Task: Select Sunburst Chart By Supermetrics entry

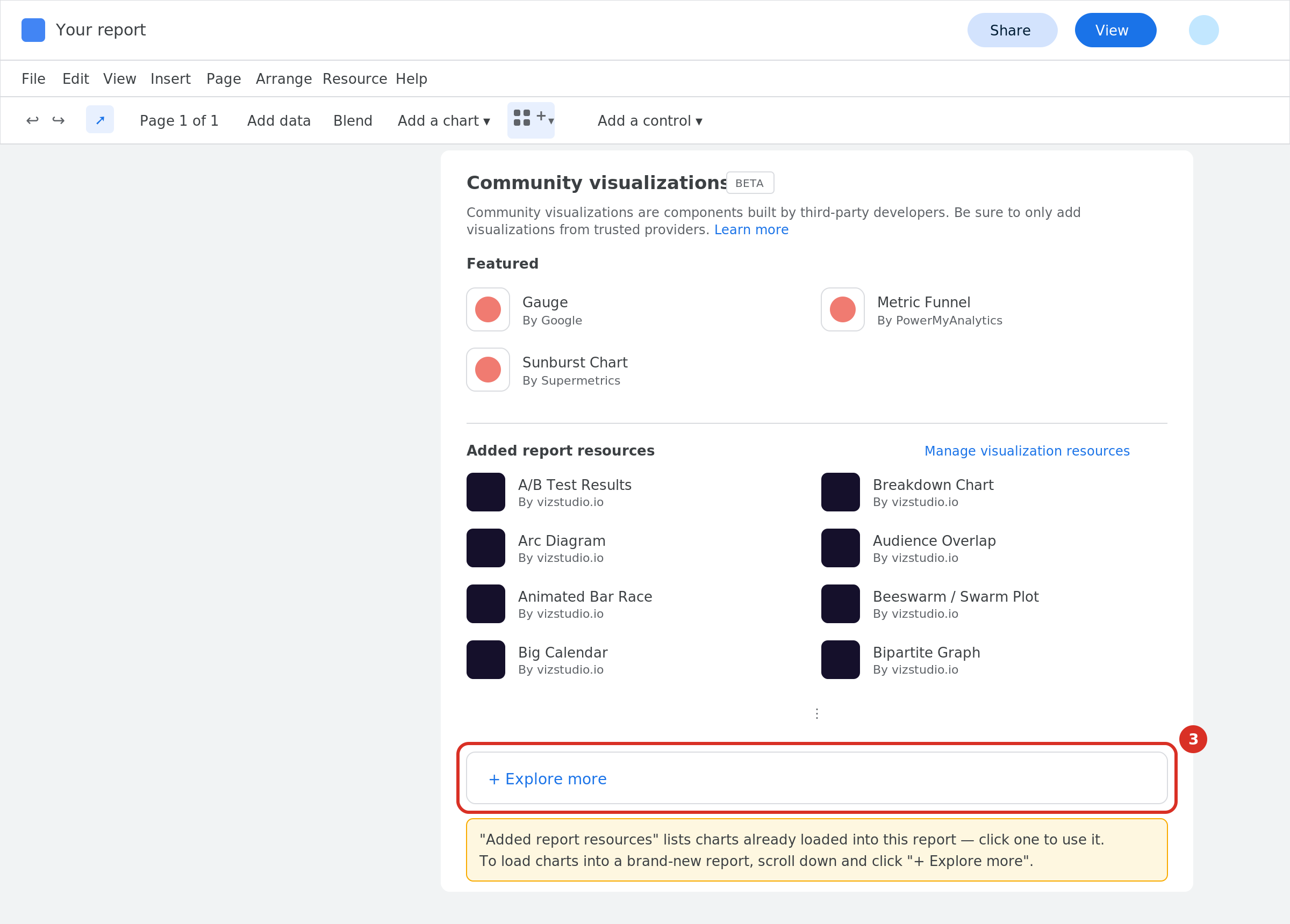Action: pyautogui.click(x=547, y=370)
